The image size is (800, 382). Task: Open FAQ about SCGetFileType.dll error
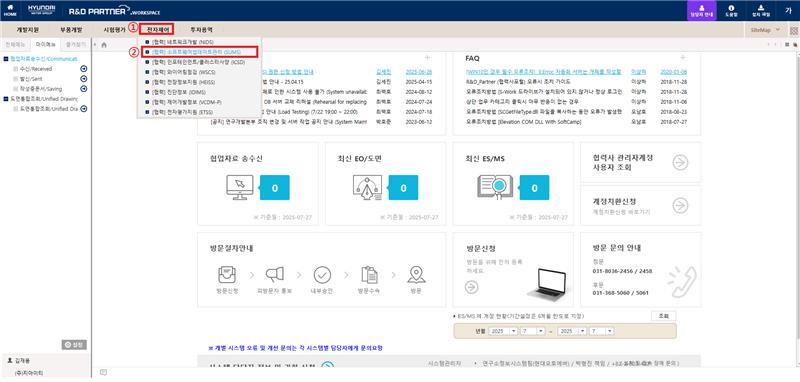point(543,112)
